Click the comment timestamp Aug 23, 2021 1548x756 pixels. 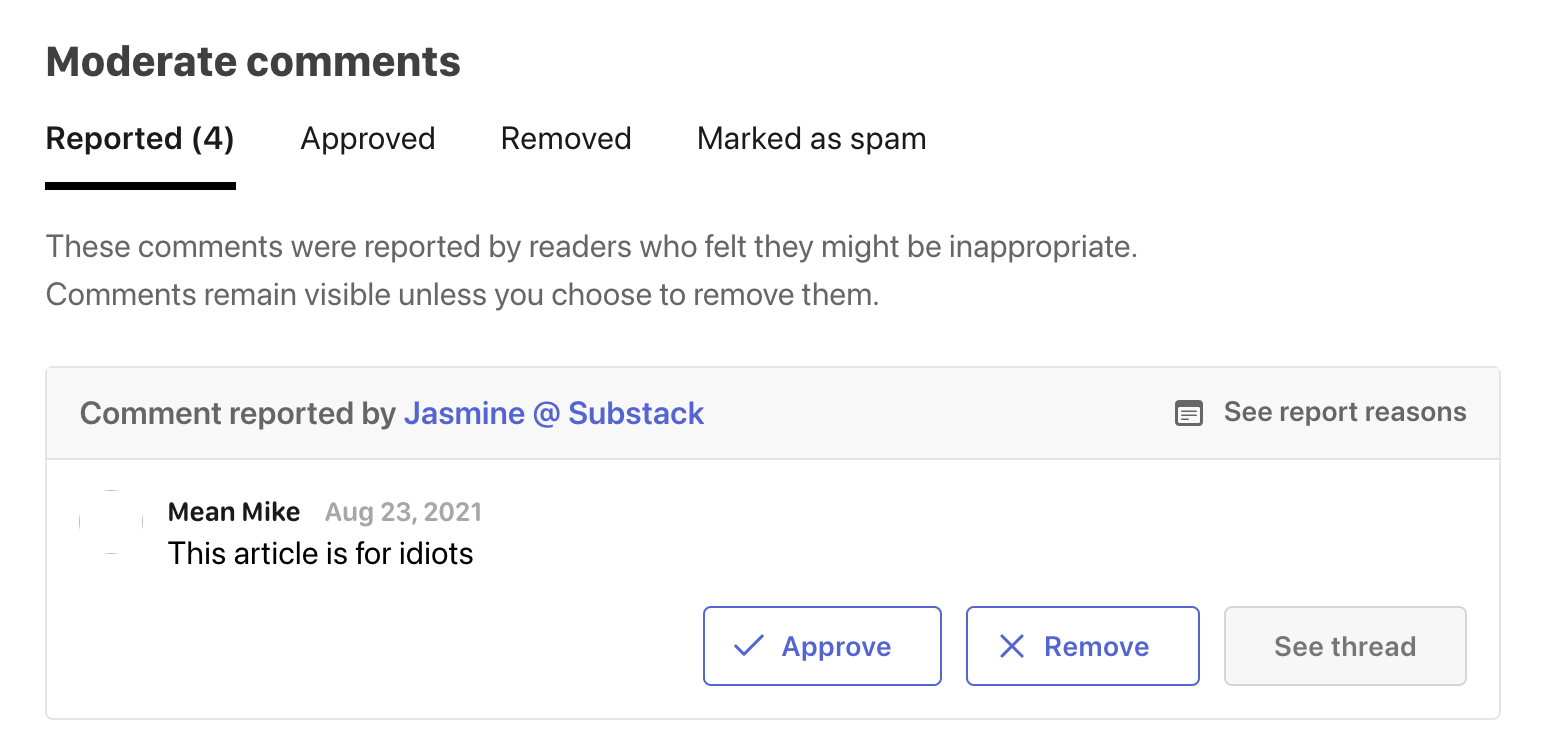point(403,511)
